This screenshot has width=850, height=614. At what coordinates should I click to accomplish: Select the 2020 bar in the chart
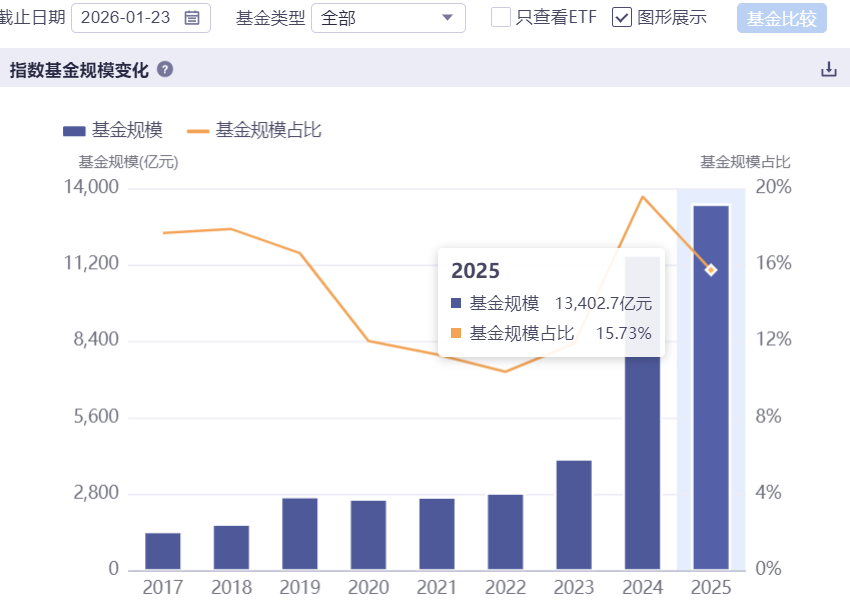pos(369,535)
